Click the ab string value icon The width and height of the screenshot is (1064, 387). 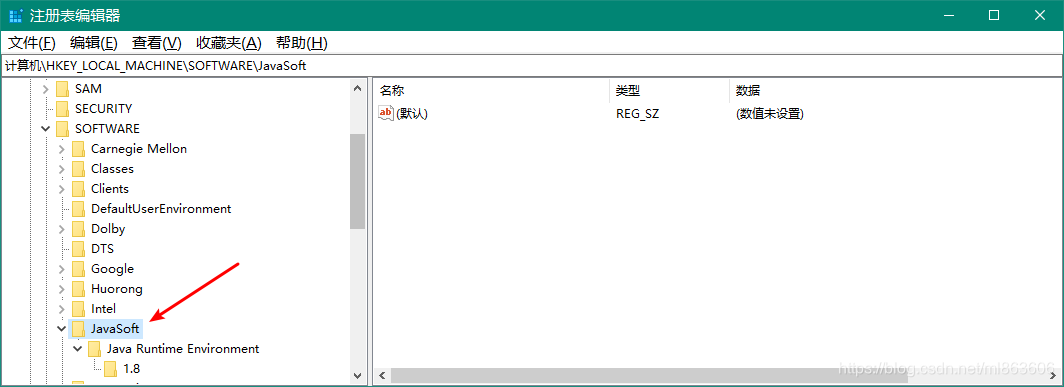click(x=386, y=113)
